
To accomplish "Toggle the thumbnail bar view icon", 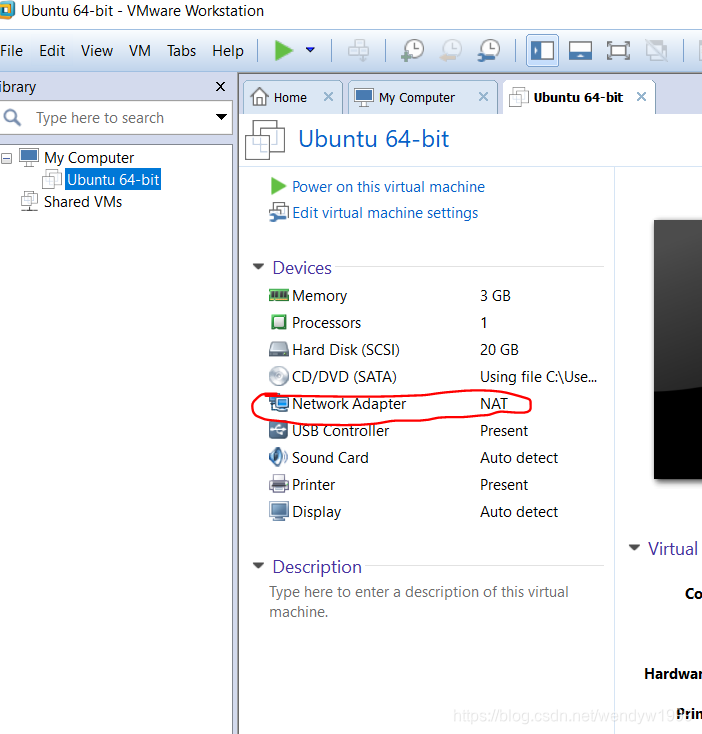I will (580, 50).
